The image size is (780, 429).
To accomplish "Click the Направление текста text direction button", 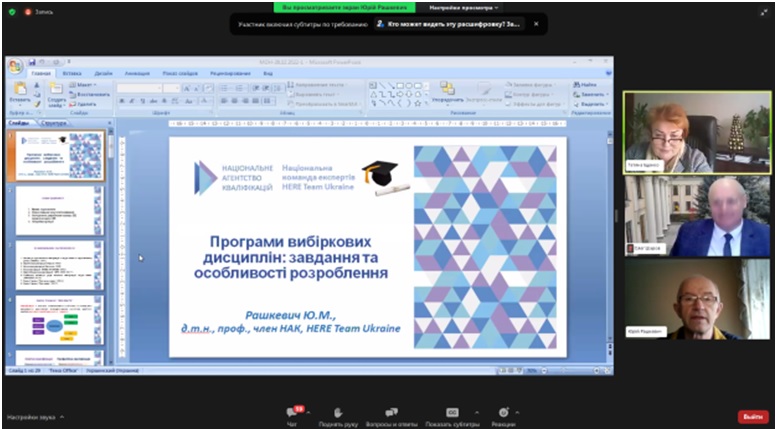I will pos(317,85).
